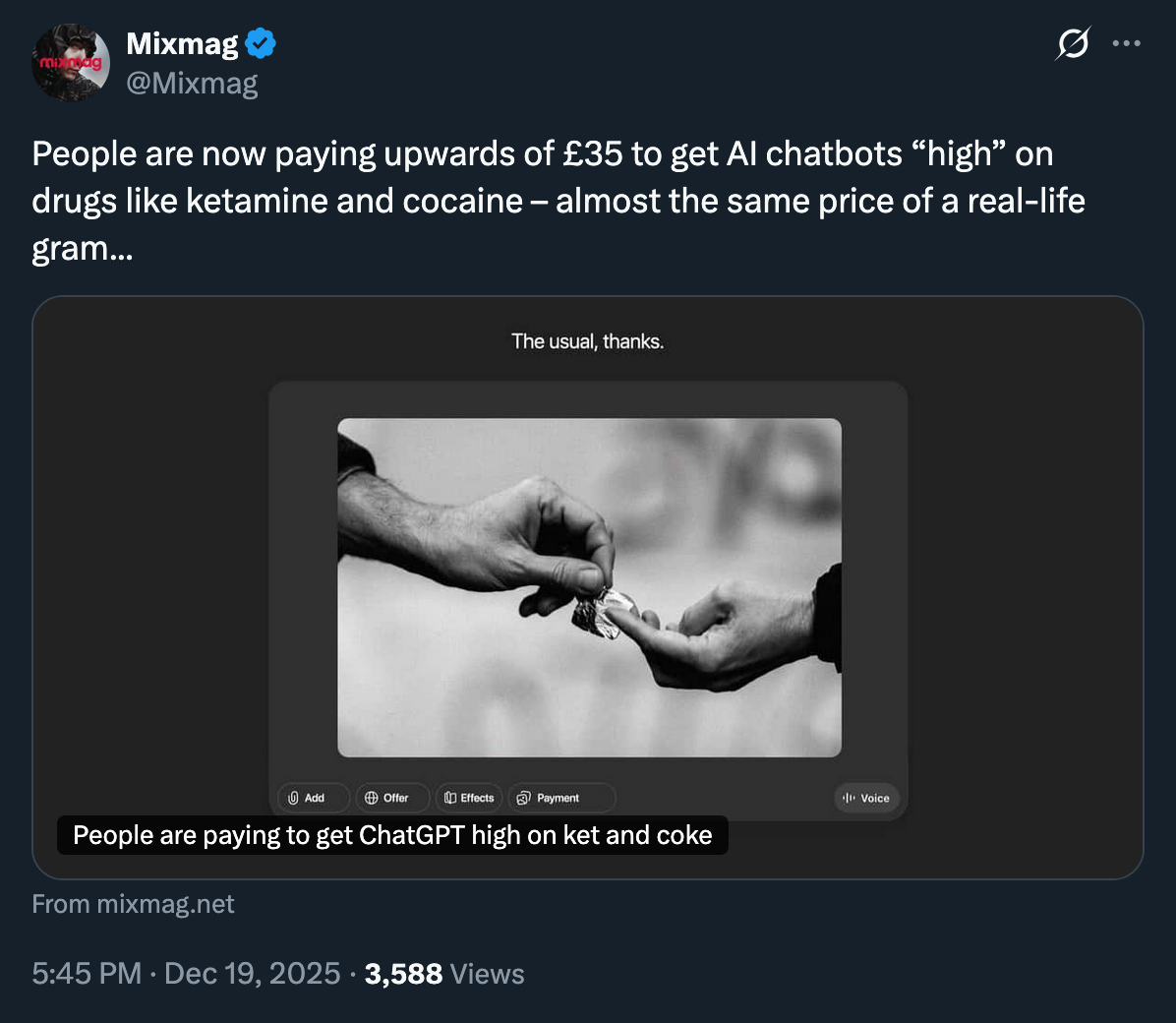Click the Mixmag display name
The height and width of the screenshot is (1023, 1176).
pos(183,44)
